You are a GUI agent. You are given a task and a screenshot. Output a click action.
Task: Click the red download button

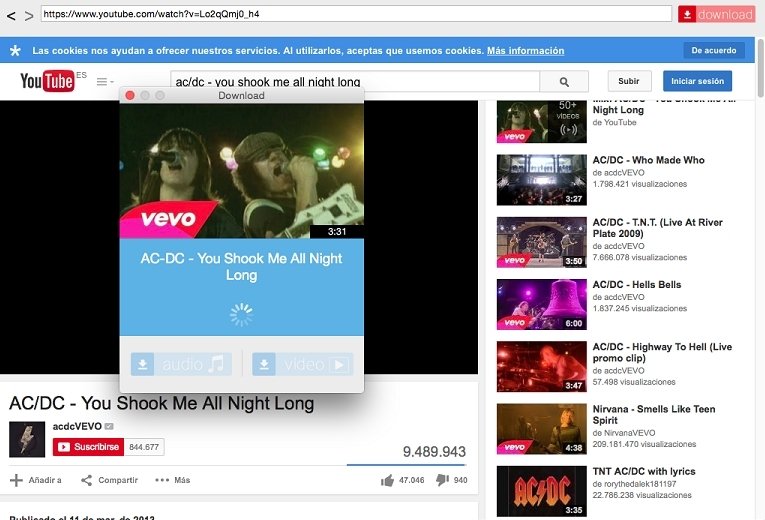(716, 14)
